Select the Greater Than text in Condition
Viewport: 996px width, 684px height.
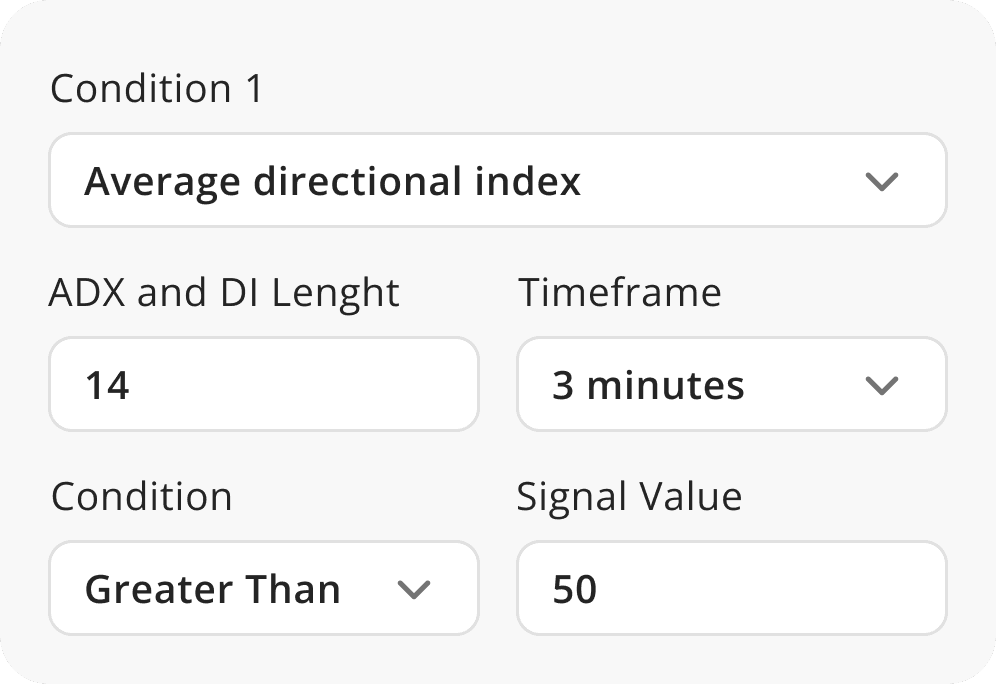pyautogui.click(x=212, y=590)
